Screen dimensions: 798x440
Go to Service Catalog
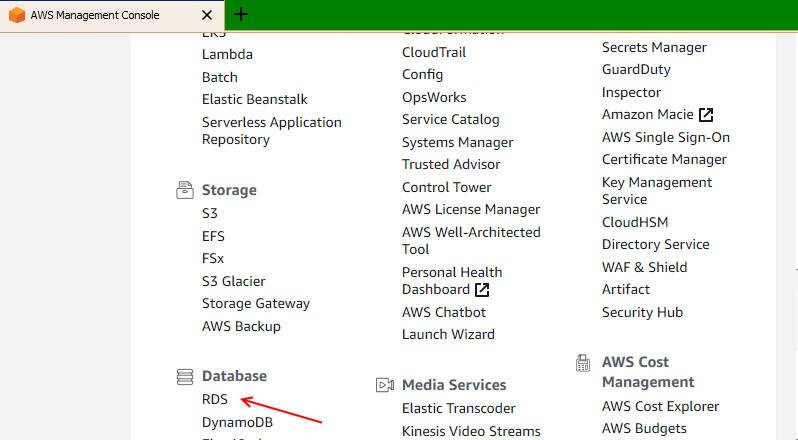450,120
